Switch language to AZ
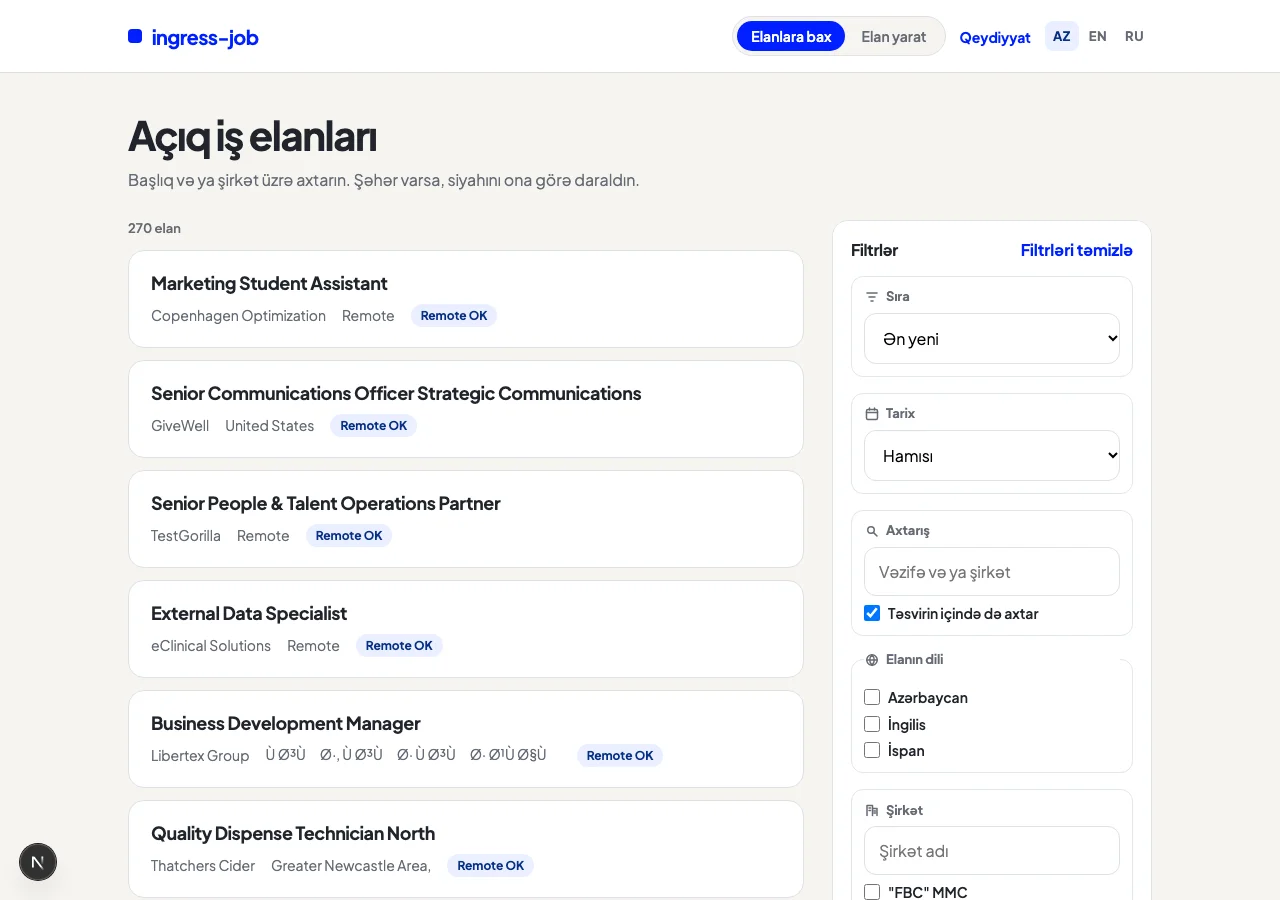 point(1062,37)
